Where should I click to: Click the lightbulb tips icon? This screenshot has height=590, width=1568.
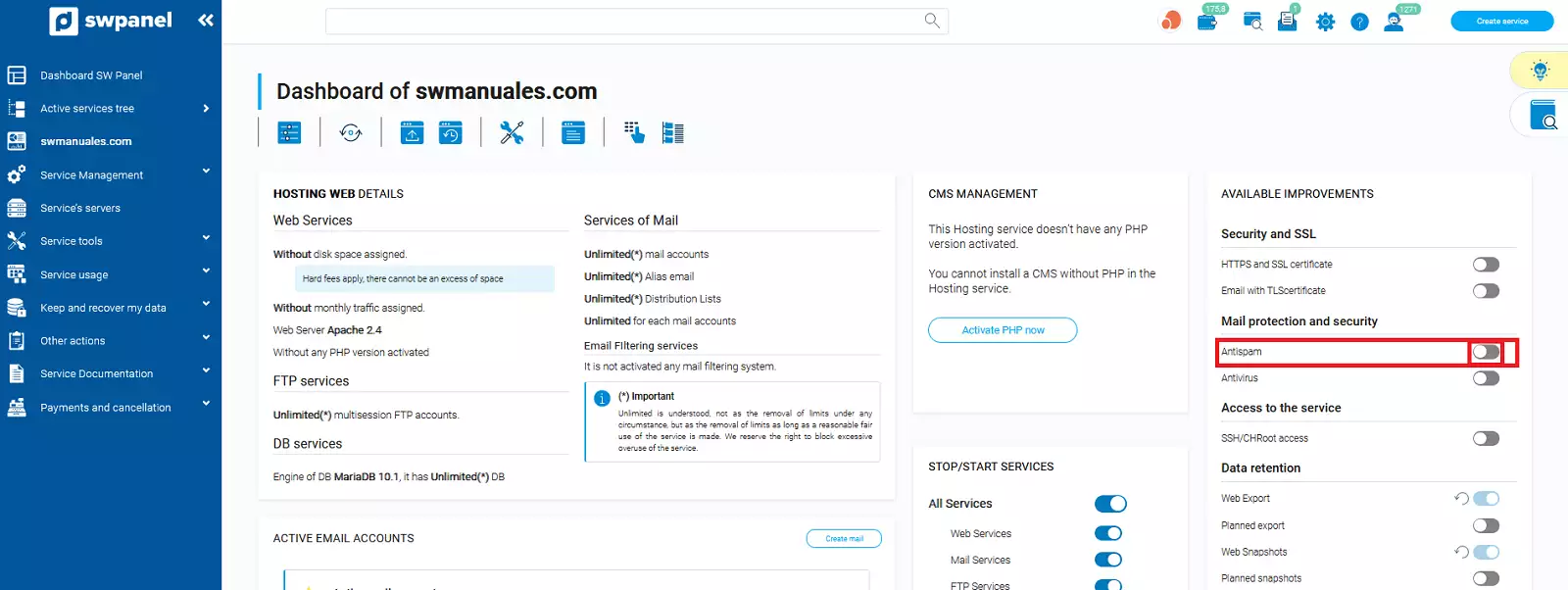pos(1540,71)
